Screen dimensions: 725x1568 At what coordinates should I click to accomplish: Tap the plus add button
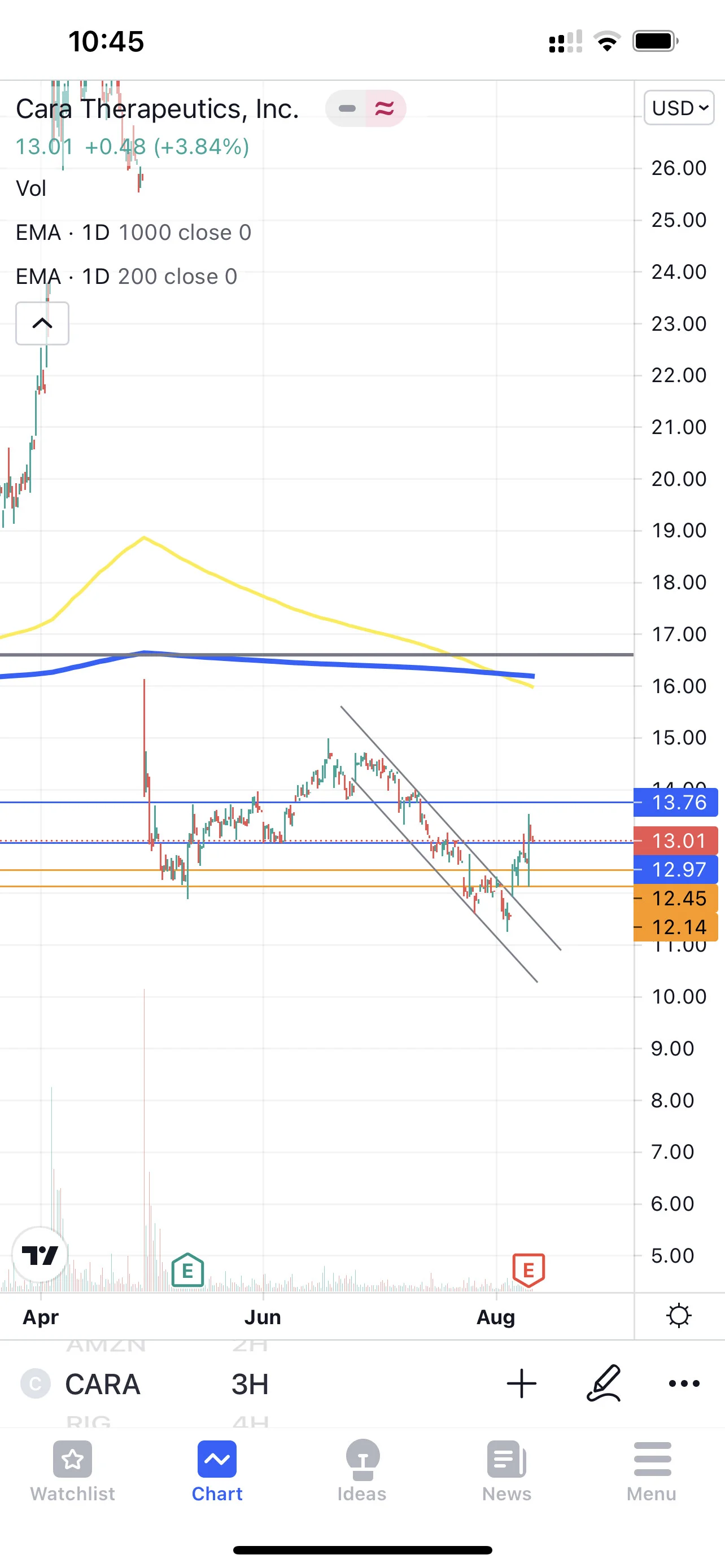(522, 1383)
